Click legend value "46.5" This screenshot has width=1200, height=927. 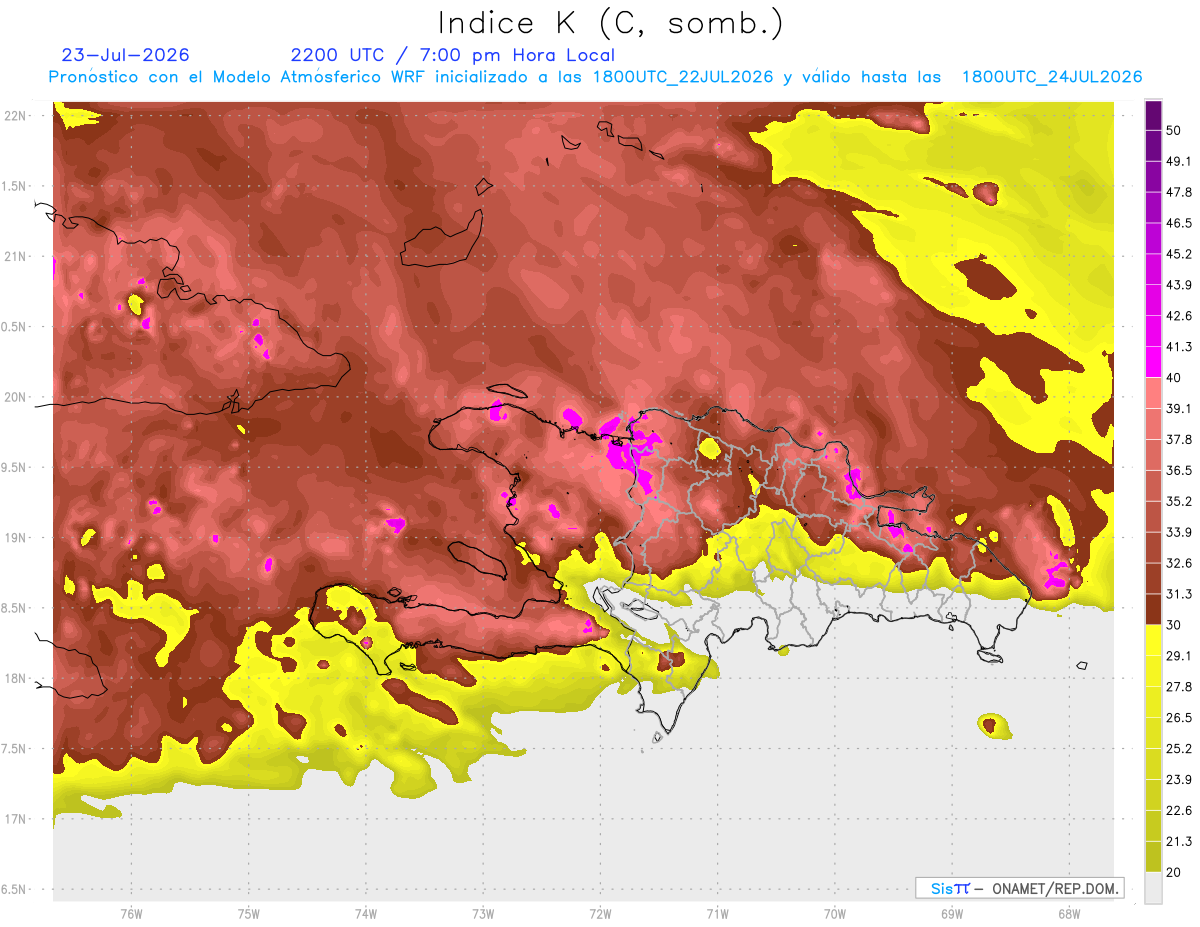[x=1178, y=223]
